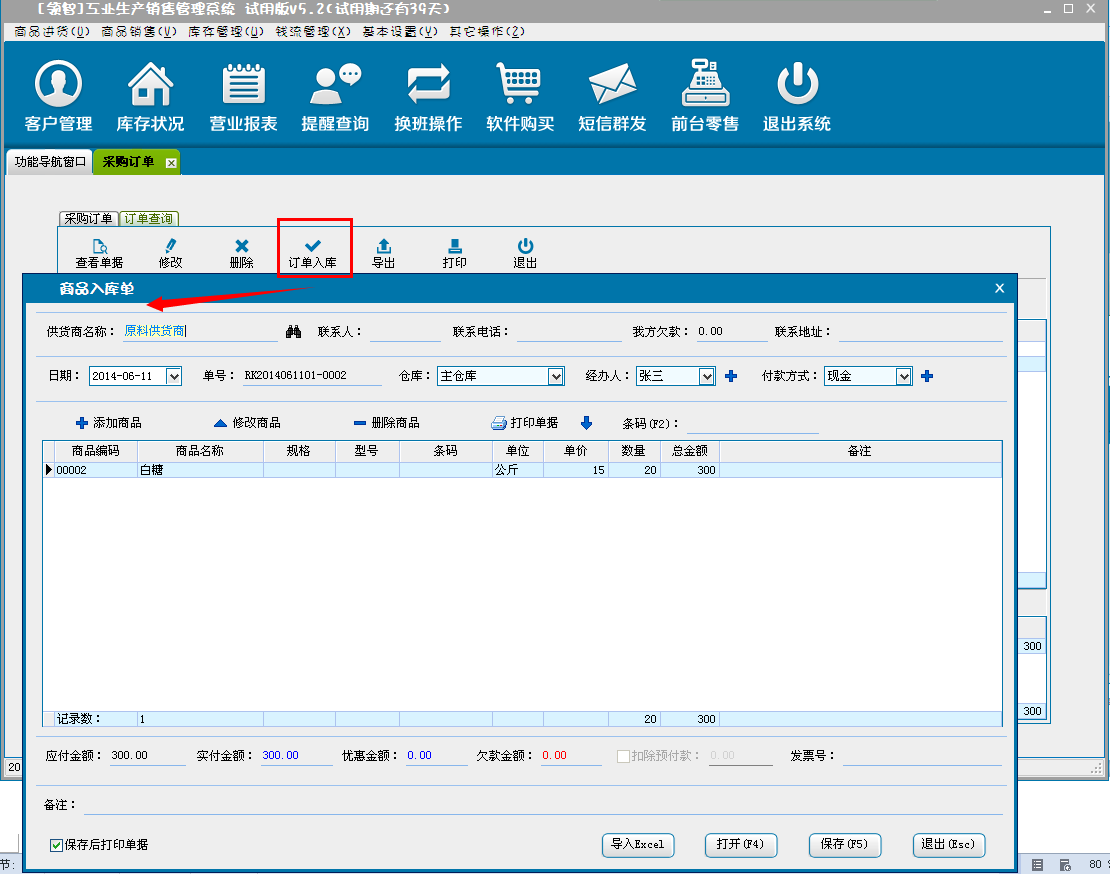
Task: Open 前台零售 cash register icon
Action: [705, 85]
